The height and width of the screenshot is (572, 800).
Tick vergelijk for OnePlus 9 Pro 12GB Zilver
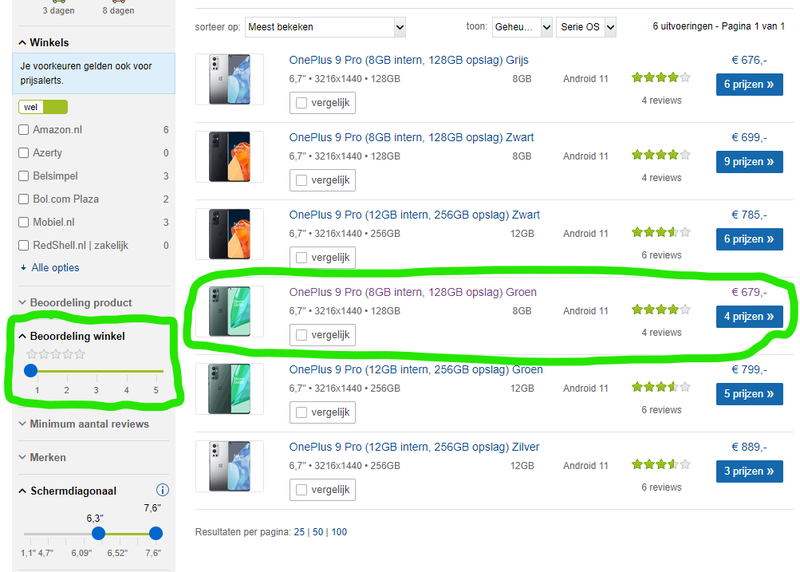point(302,490)
